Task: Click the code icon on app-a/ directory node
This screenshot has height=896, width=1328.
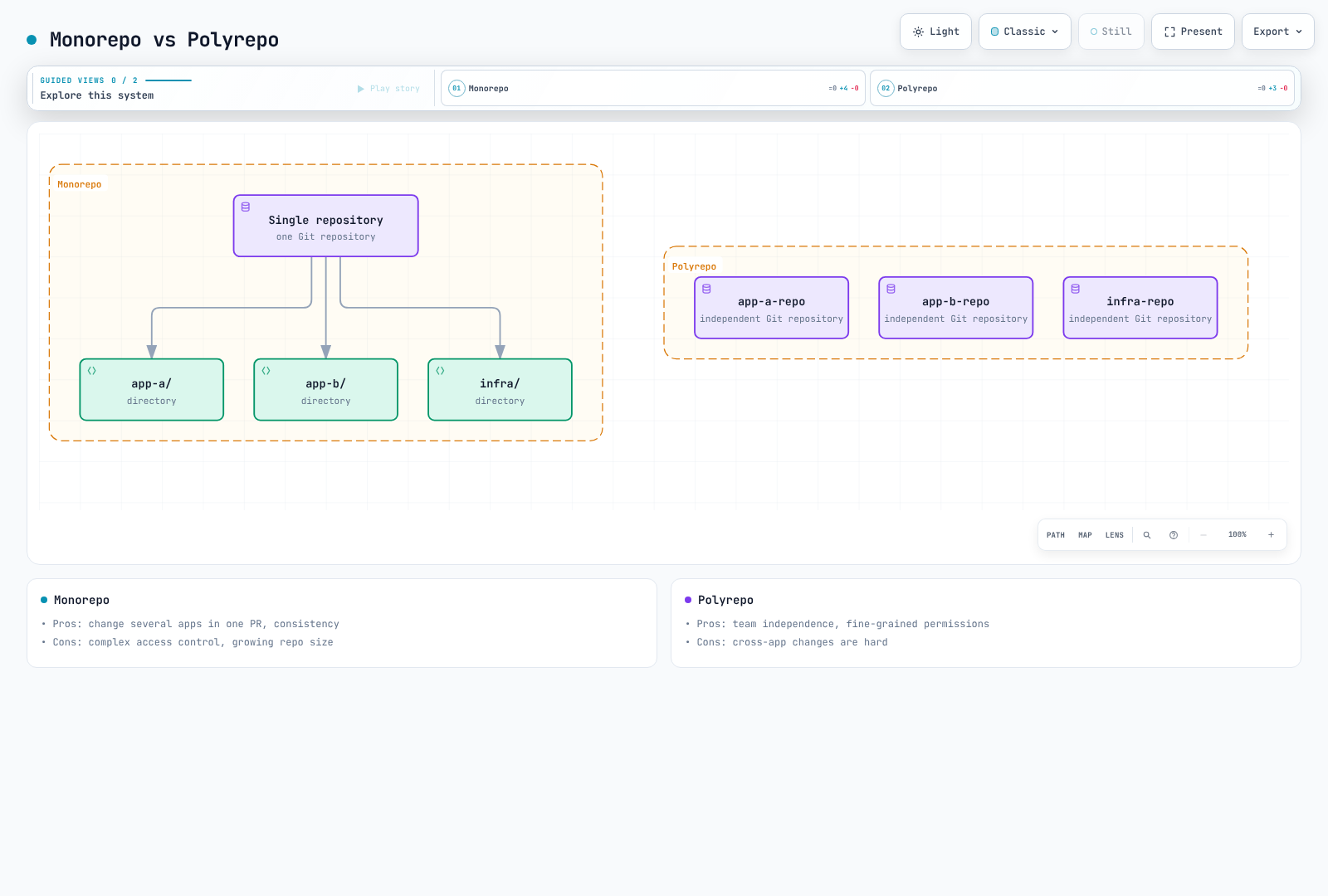Action: tap(92, 371)
